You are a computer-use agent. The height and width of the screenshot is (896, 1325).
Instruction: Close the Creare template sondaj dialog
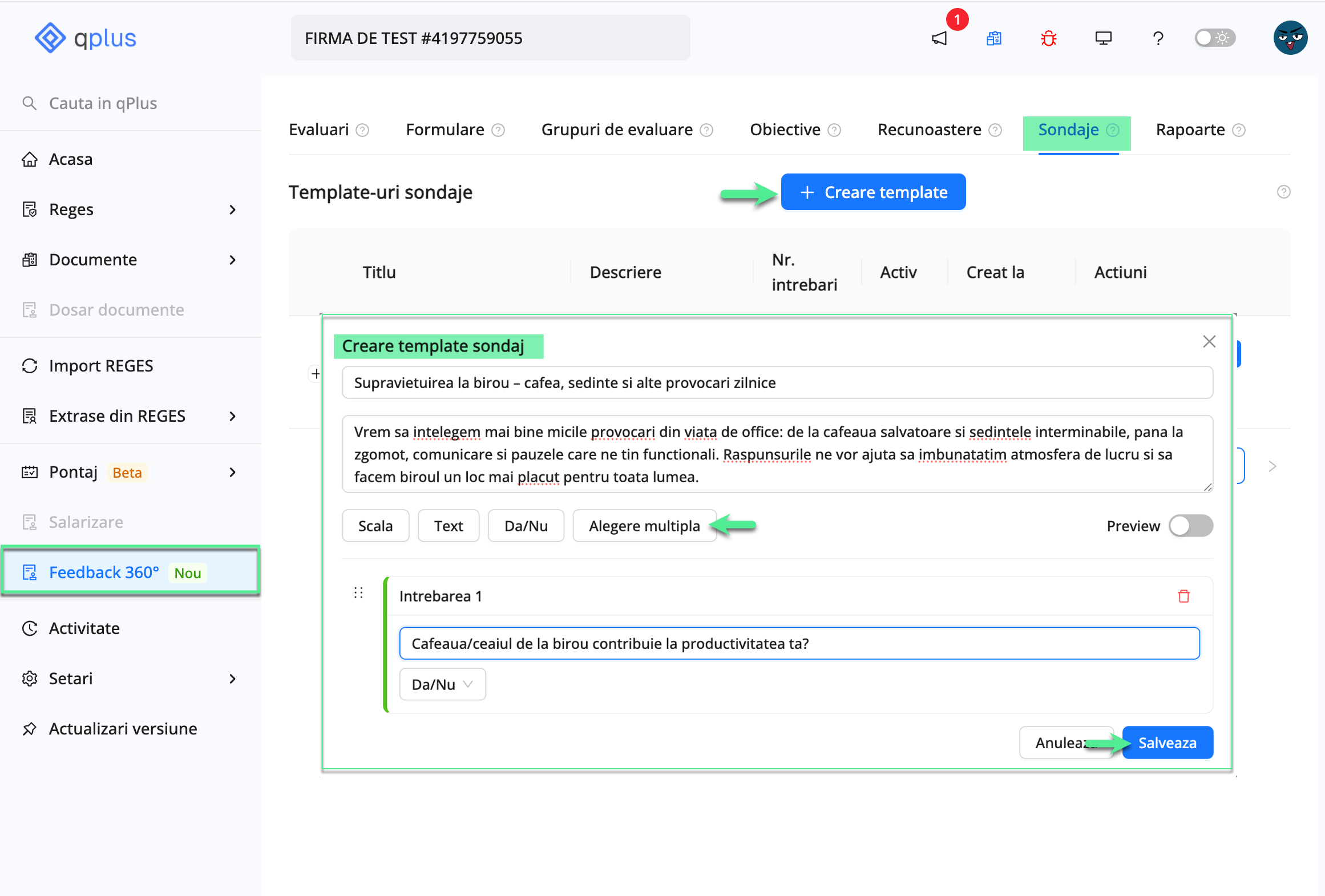click(1209, 341)
